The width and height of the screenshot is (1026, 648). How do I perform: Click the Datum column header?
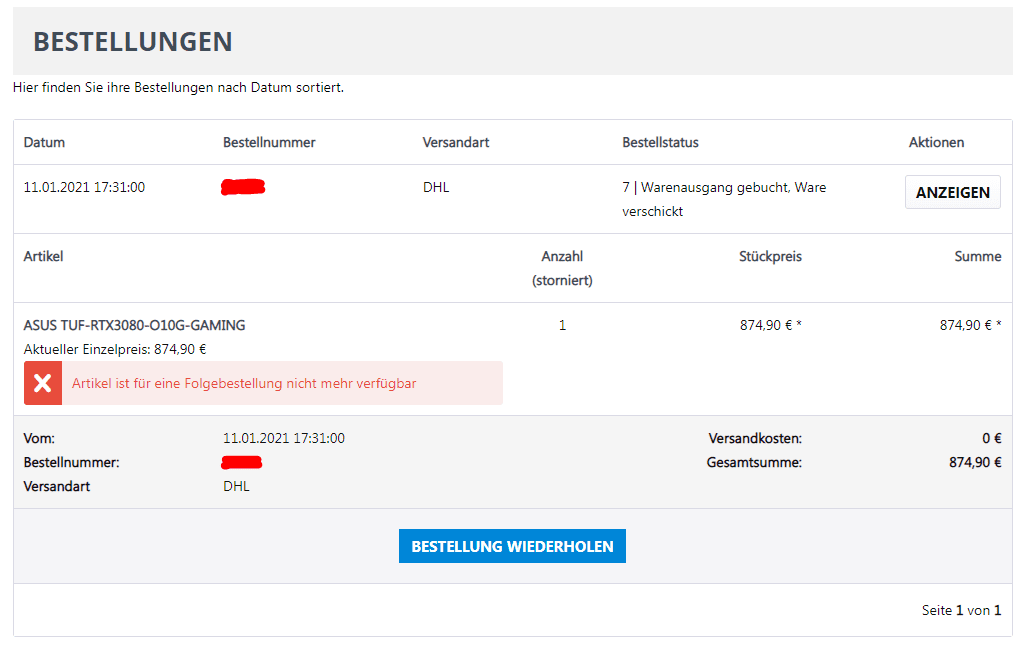click(44, 142)
